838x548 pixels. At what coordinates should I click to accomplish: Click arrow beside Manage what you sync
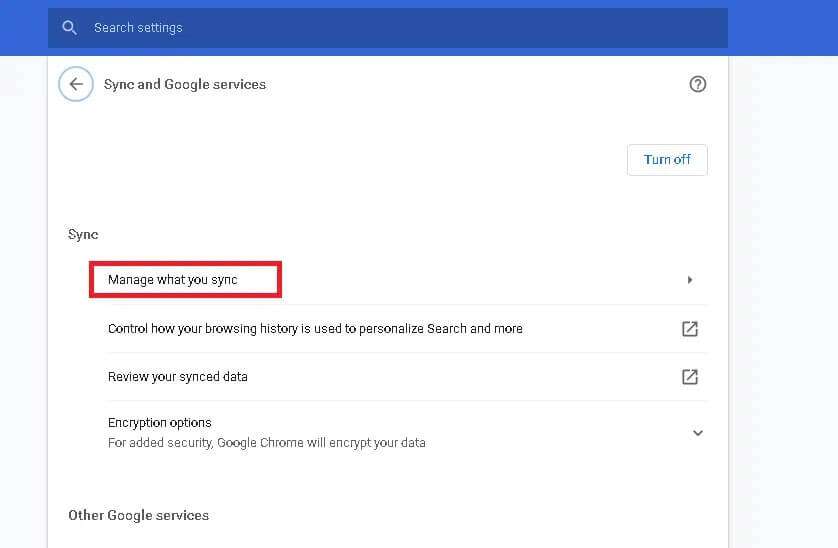click(x=690, y=280)
